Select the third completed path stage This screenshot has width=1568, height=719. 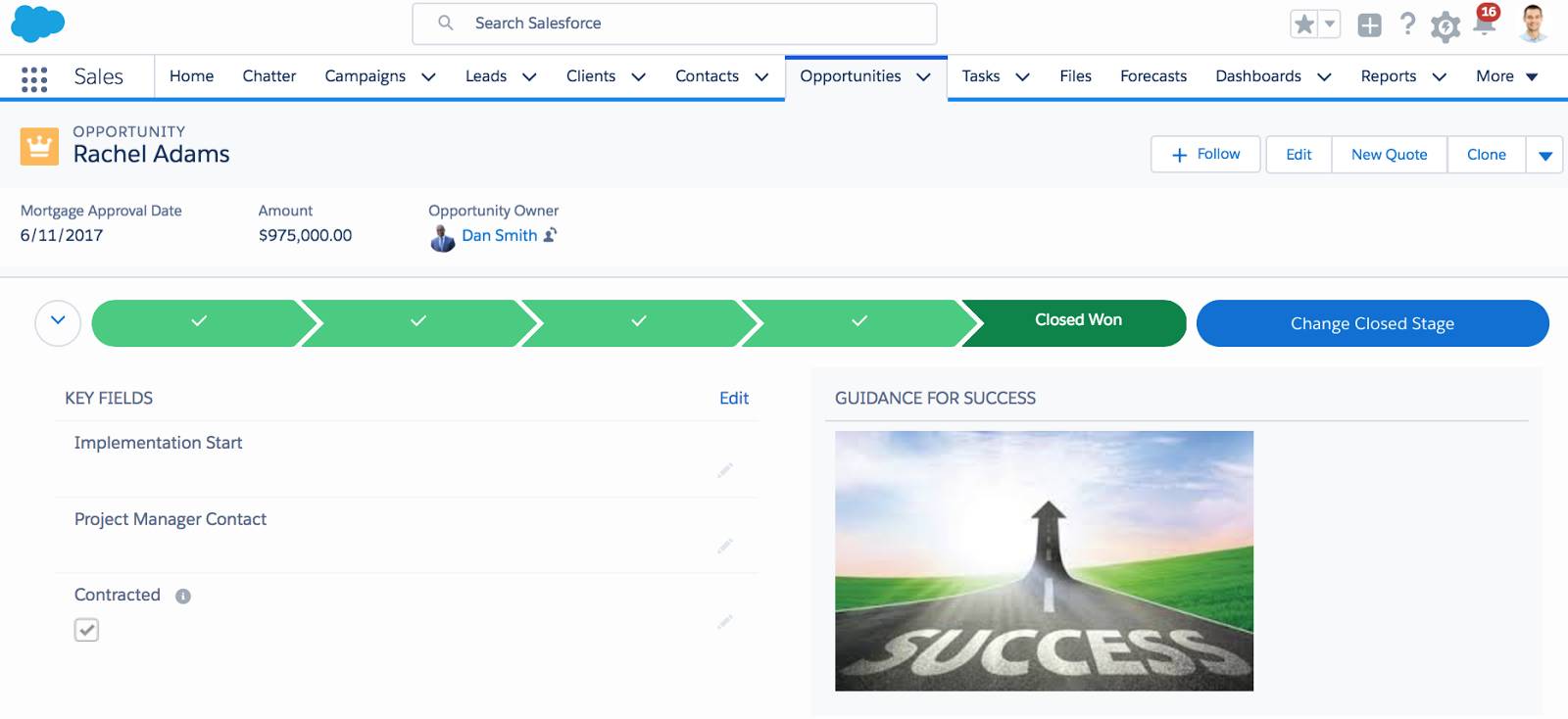pyautogui.click(x=639, y=322)
